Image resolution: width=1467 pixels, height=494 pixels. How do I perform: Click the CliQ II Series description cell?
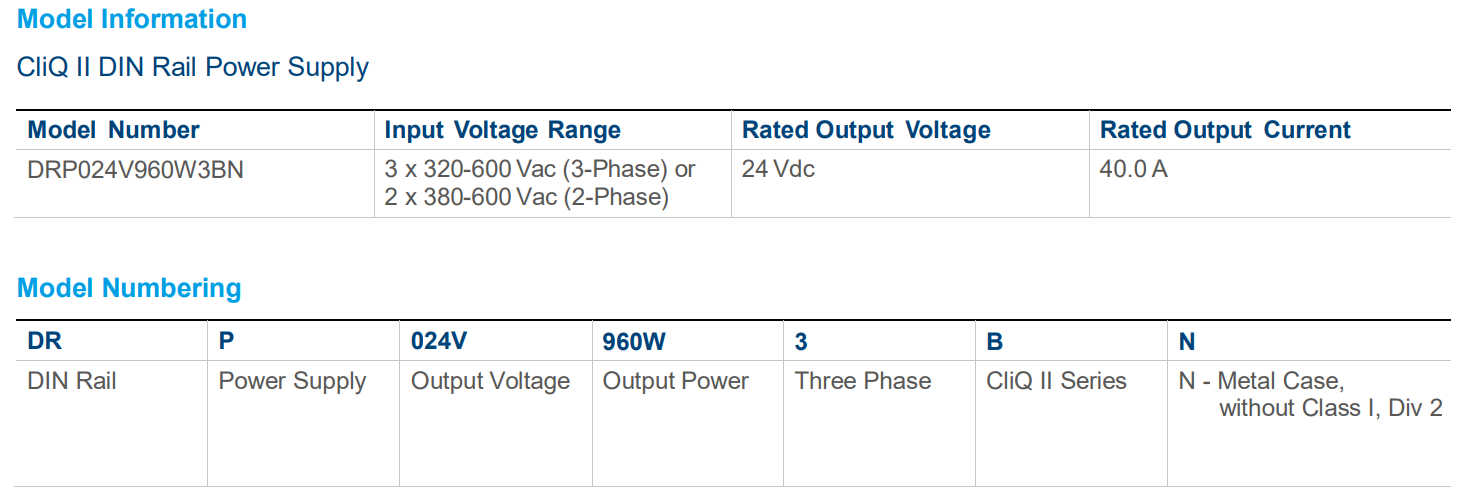coord(1056,381)
